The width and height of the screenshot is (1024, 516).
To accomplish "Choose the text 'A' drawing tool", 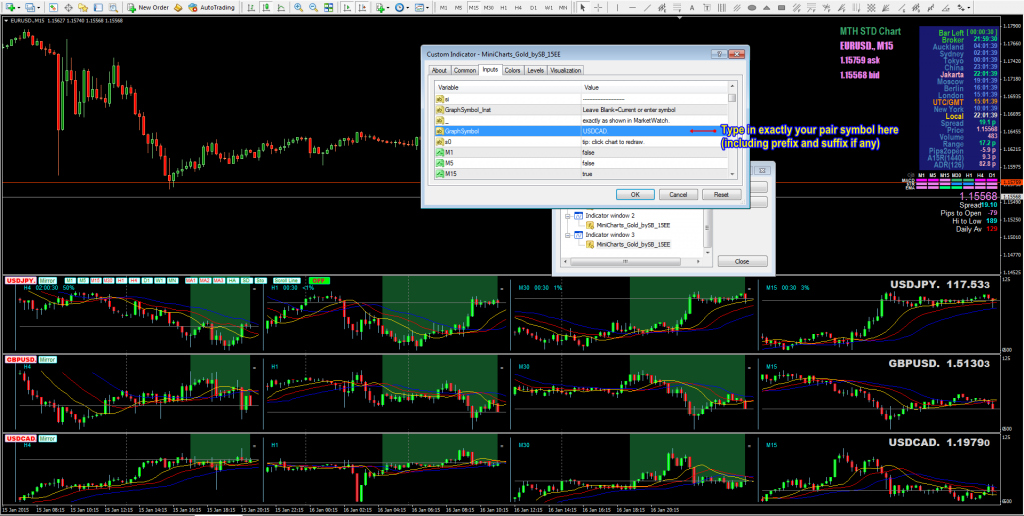I will tap(692, 8).
